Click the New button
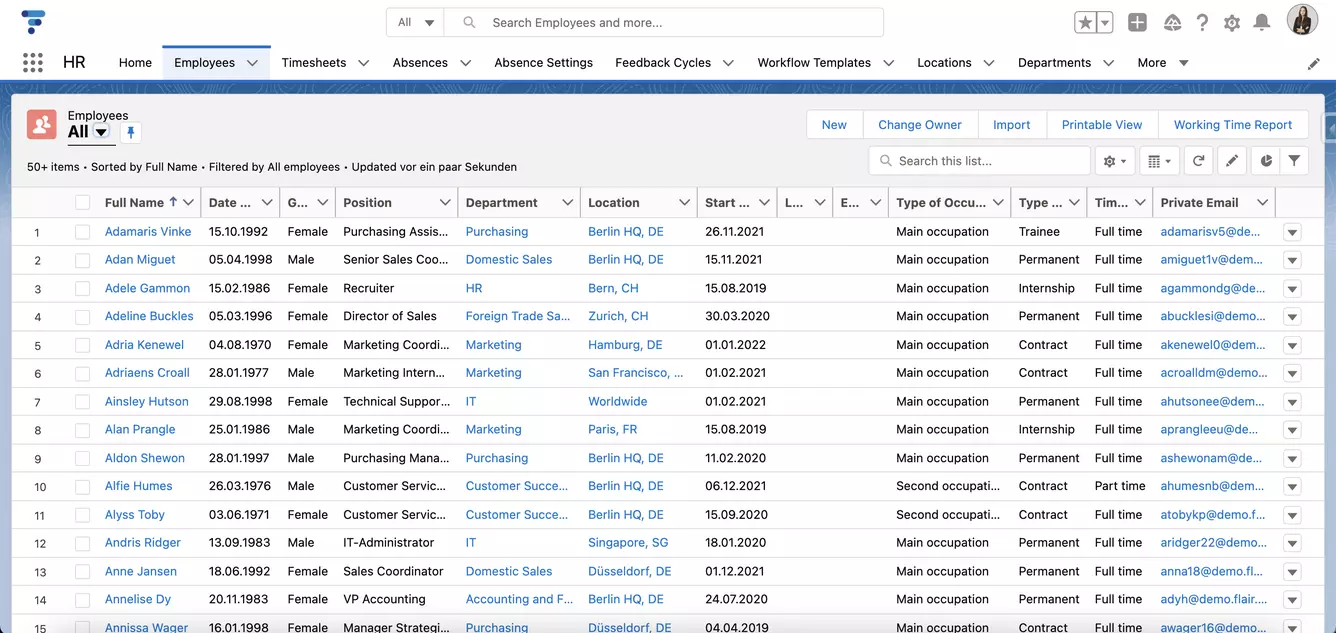Screen dimensions: 1336x633 (834, 124)
